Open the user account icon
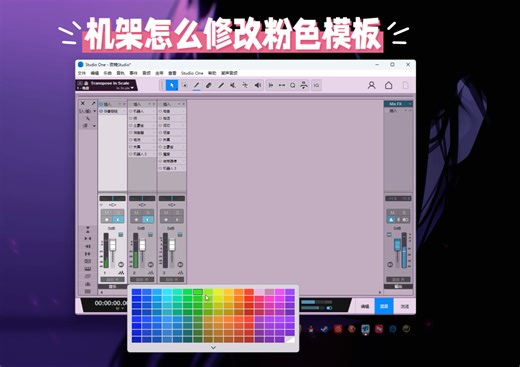Screen dimensions: 520x367 (x=372, y=85)
